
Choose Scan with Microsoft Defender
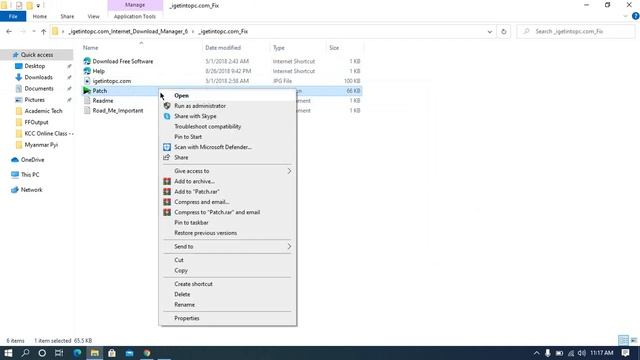coord(227,147)
